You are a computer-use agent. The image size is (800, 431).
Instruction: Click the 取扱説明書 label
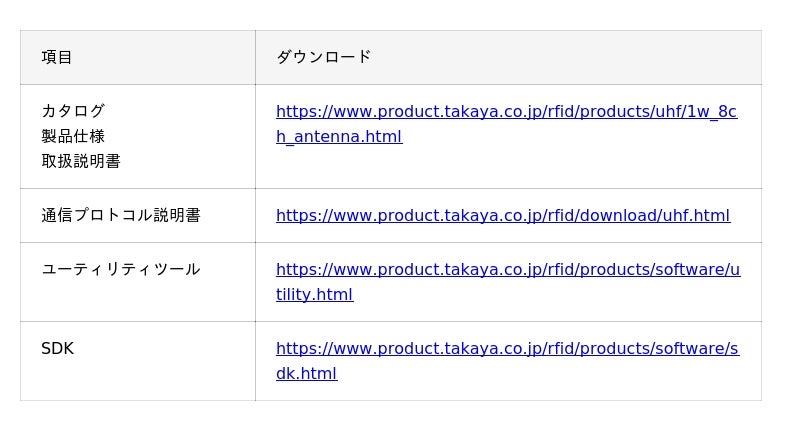pos(81,161)
